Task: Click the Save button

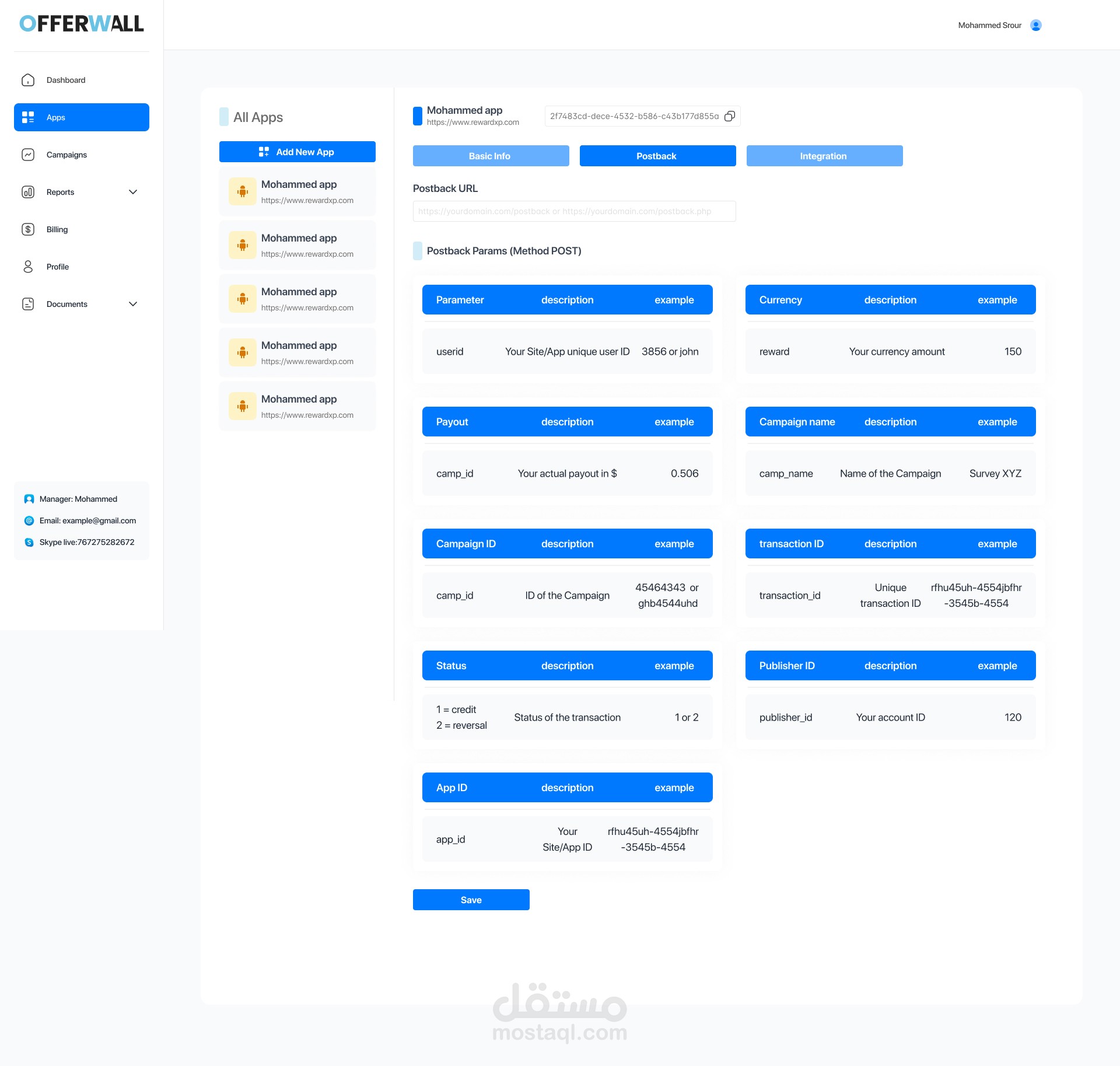Action: pyautogui.click(x=471, y=900)
